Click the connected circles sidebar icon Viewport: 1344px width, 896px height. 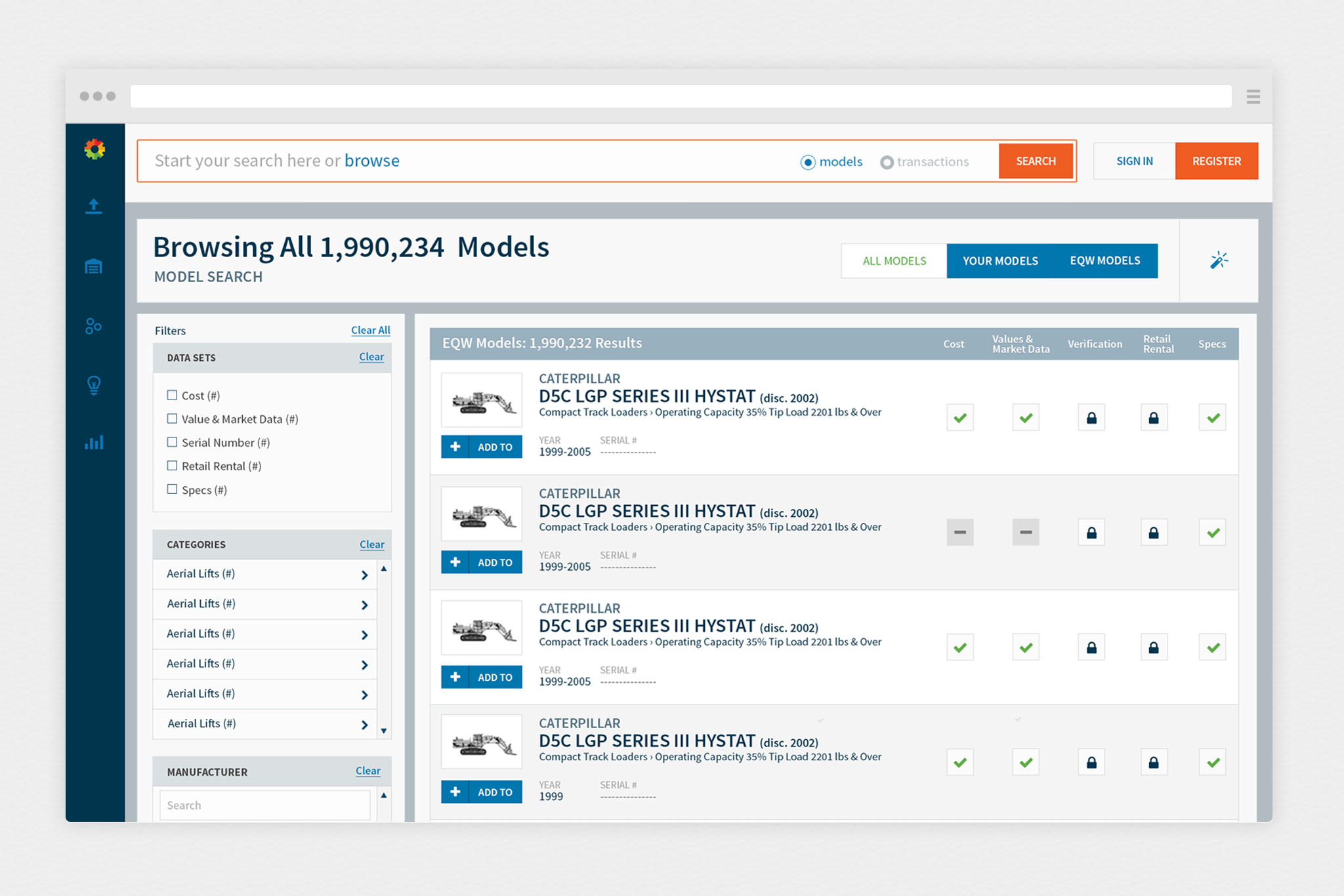click(x=94, y=325)
